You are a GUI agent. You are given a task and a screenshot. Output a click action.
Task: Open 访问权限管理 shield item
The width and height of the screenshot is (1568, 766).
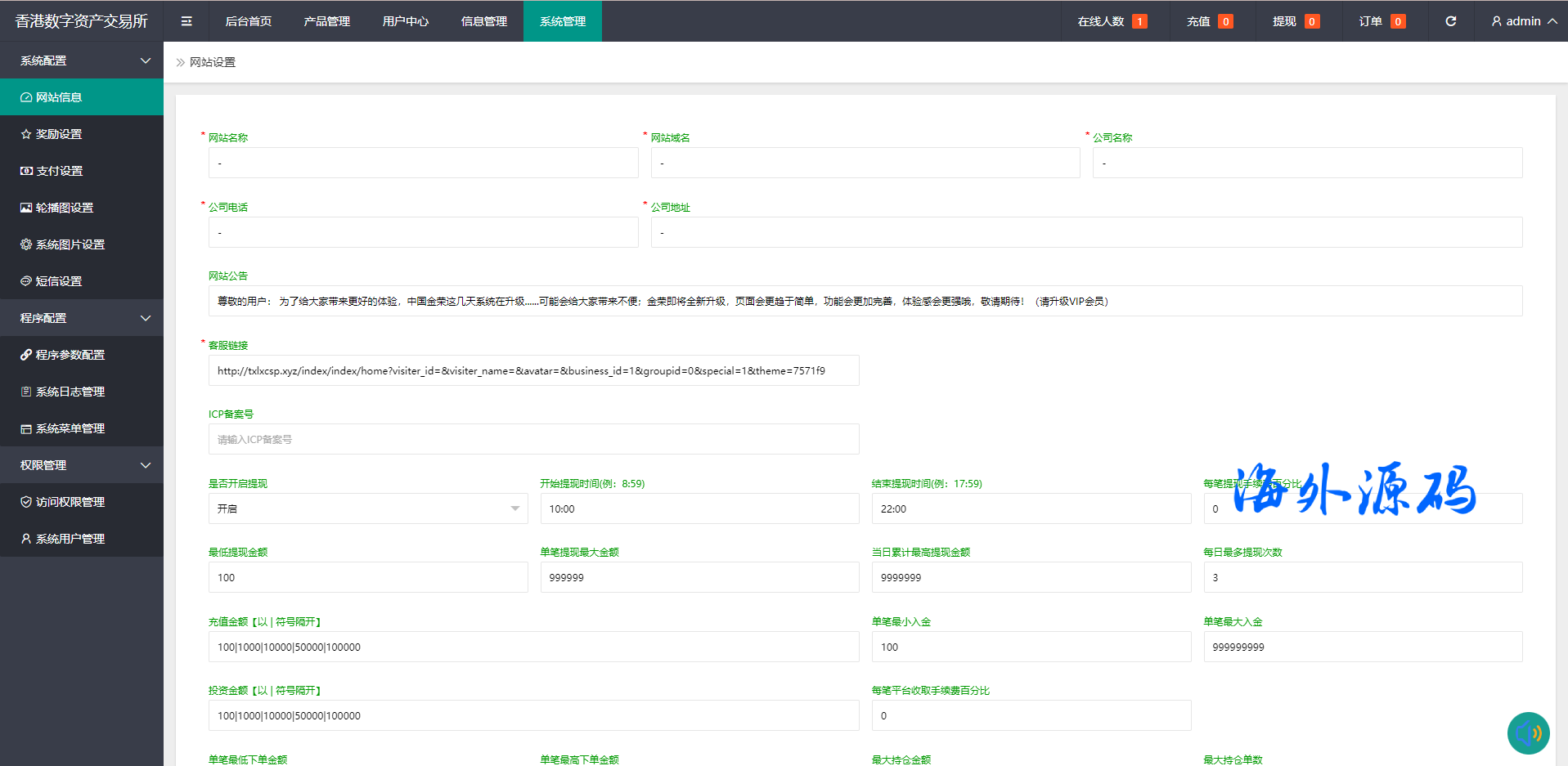70,502
